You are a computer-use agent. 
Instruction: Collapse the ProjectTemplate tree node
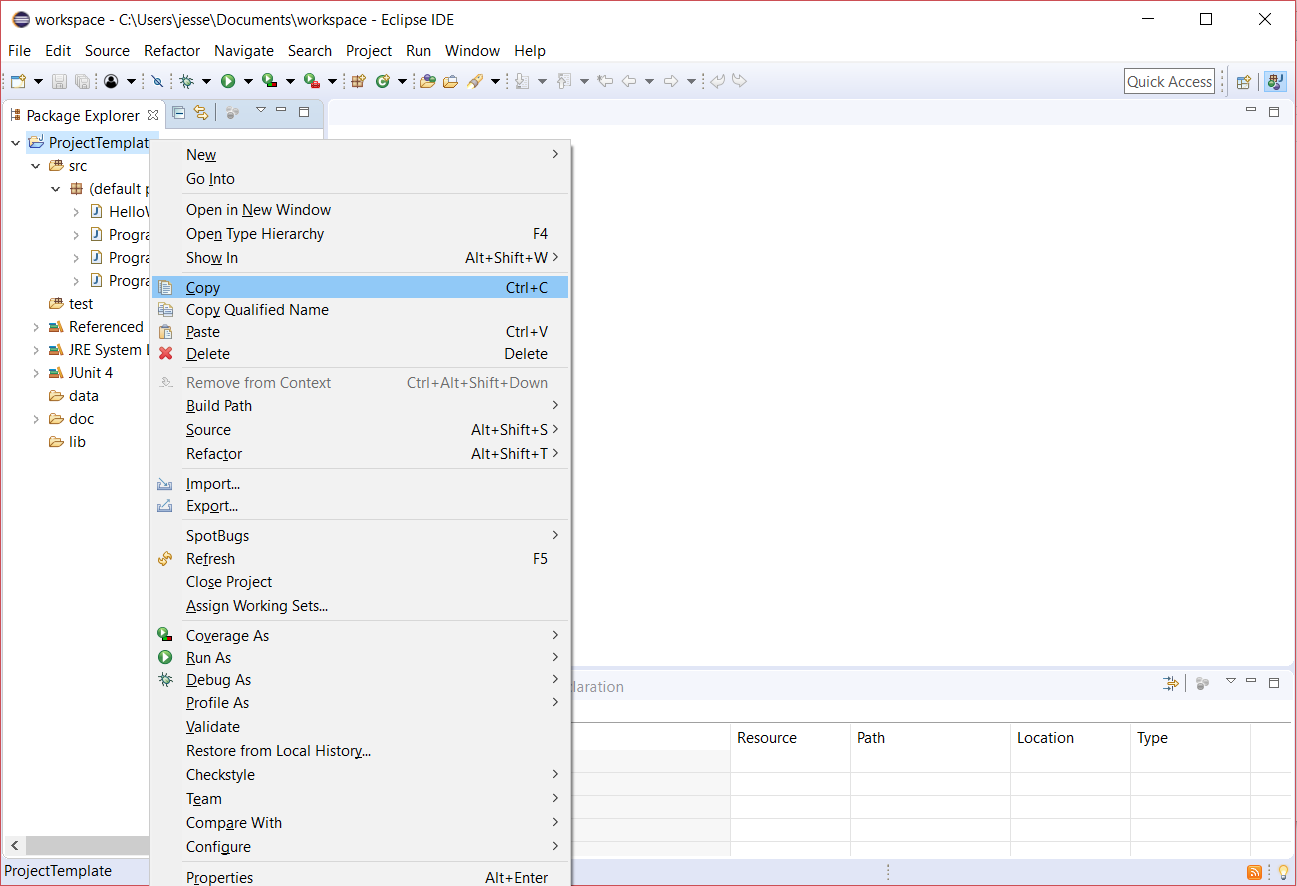pos(15,143)
